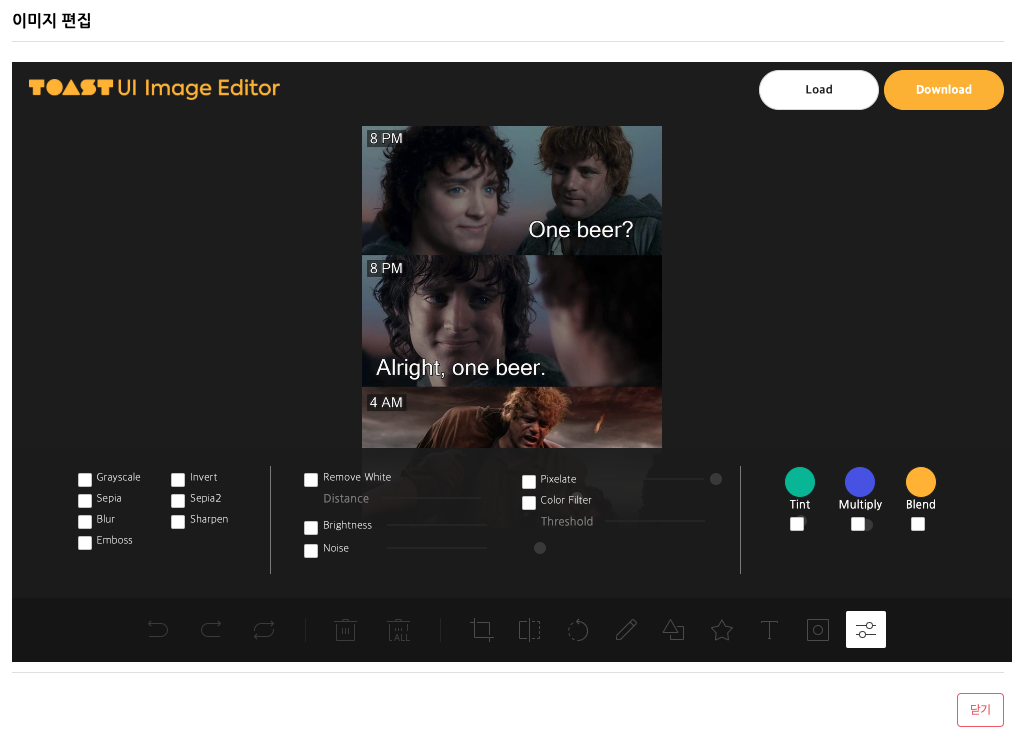Image resolution: width=1017 pixels, height=736 pixels.
Task: Check the Pixelate checkbox
Action: [x=529, y=482]
